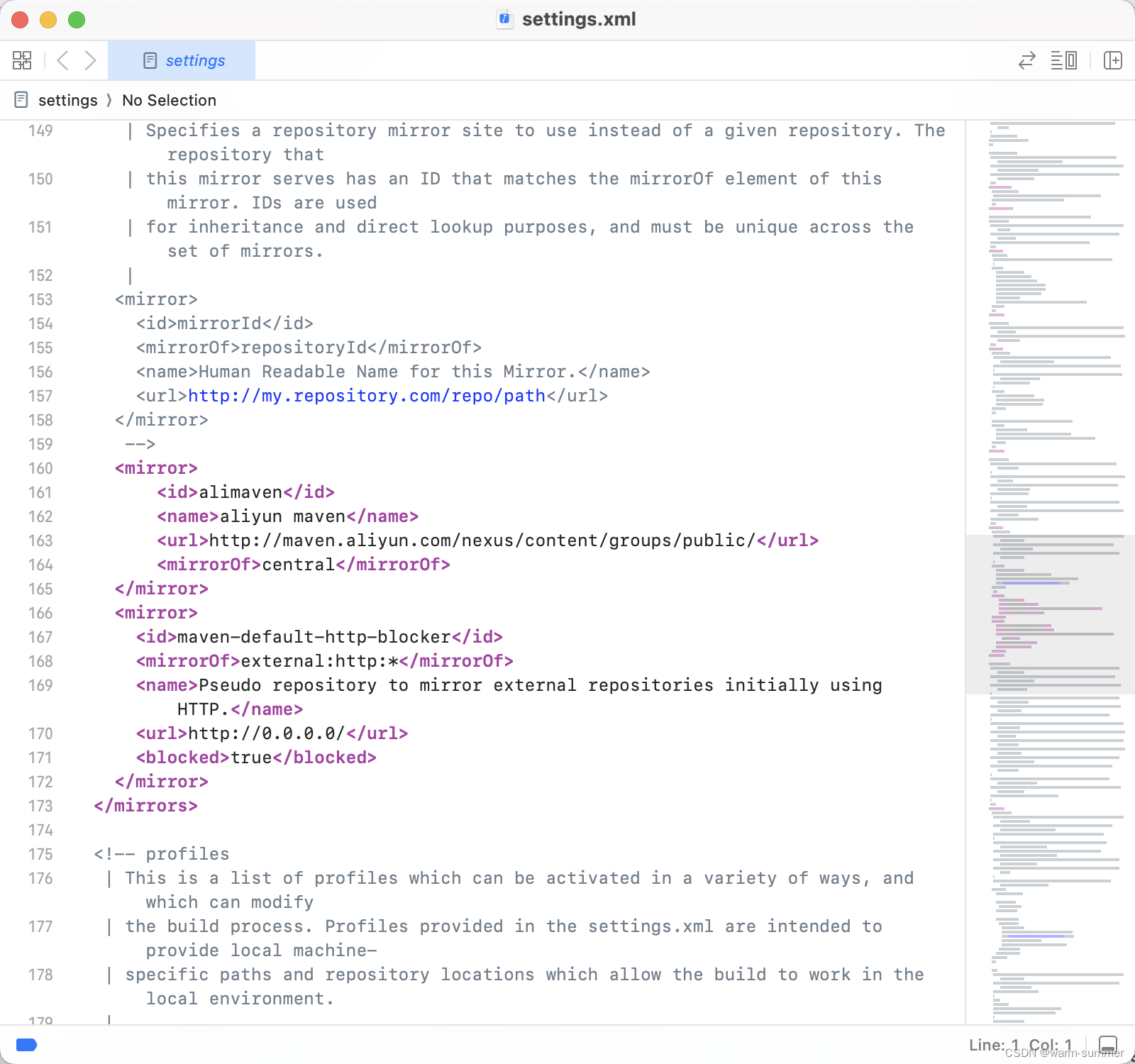This screenshot has height=1064, width=1135.
Task: Click mirrorId in the commented id
Action: (219, 323)
